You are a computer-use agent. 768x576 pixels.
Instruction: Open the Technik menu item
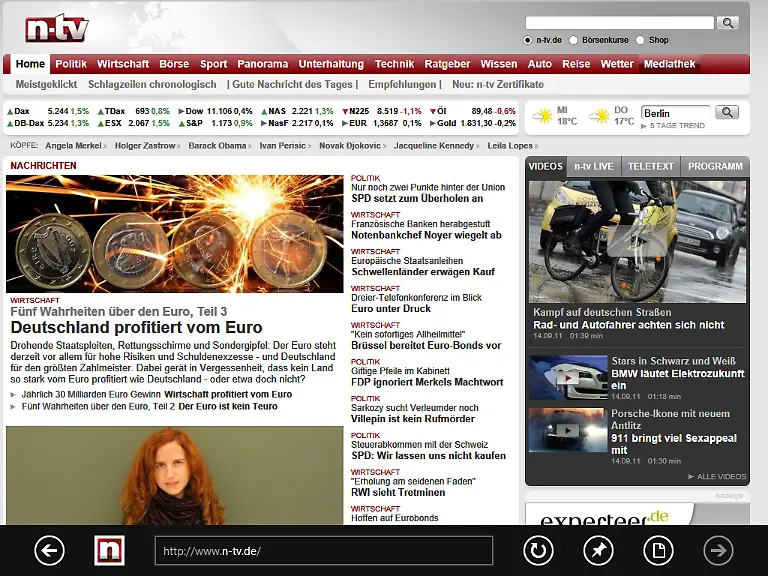pyautogui.click(x=395, y=64)
